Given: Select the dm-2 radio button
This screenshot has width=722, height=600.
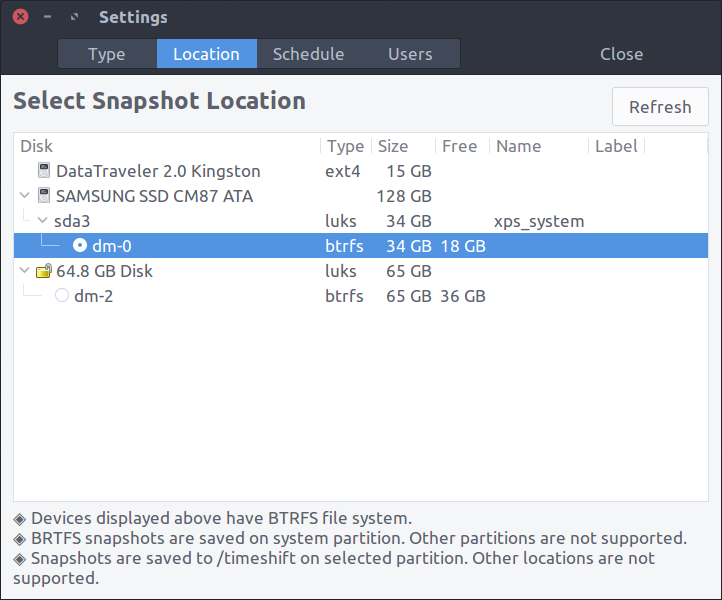Looking at the screenshot, I should [62, 296].
